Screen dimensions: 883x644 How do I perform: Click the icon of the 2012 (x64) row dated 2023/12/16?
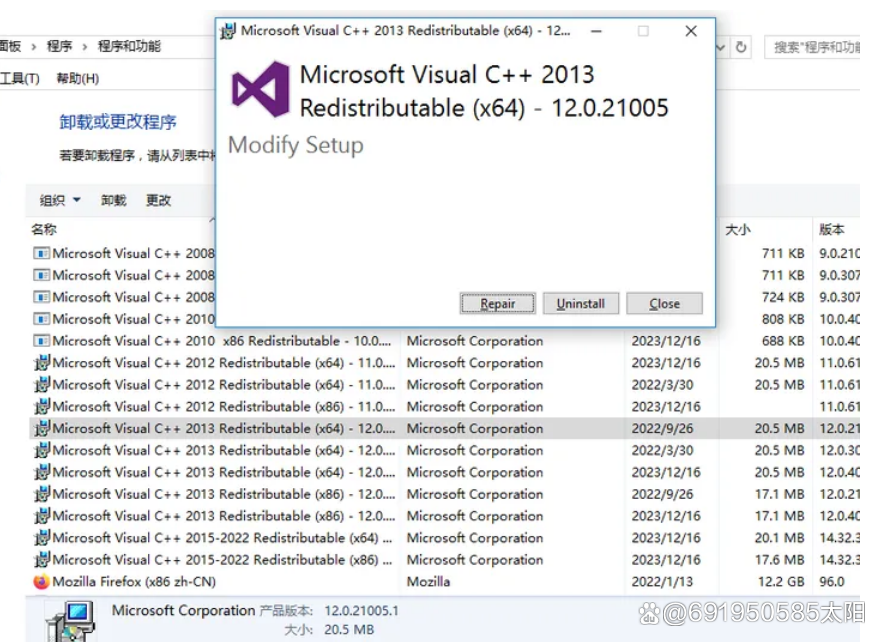[42, 363]
